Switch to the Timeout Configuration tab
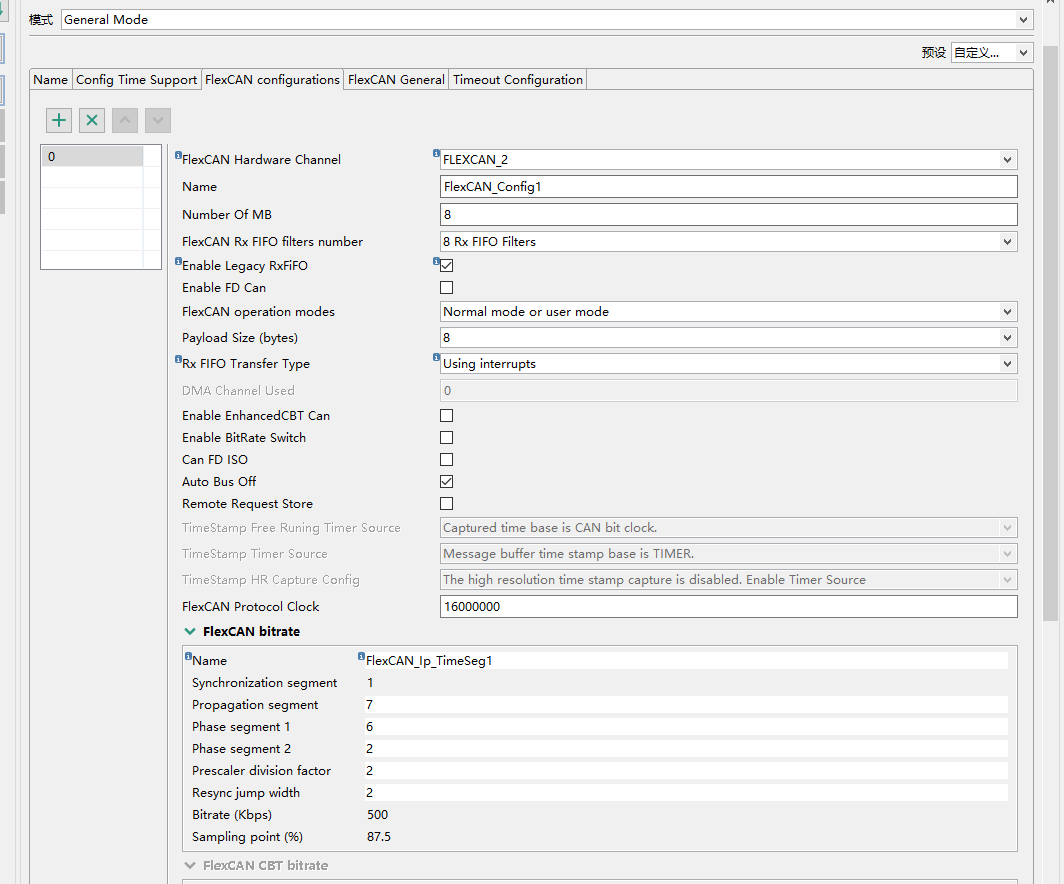The height and width of the screenshot is (884, 1064). point(517,79)
